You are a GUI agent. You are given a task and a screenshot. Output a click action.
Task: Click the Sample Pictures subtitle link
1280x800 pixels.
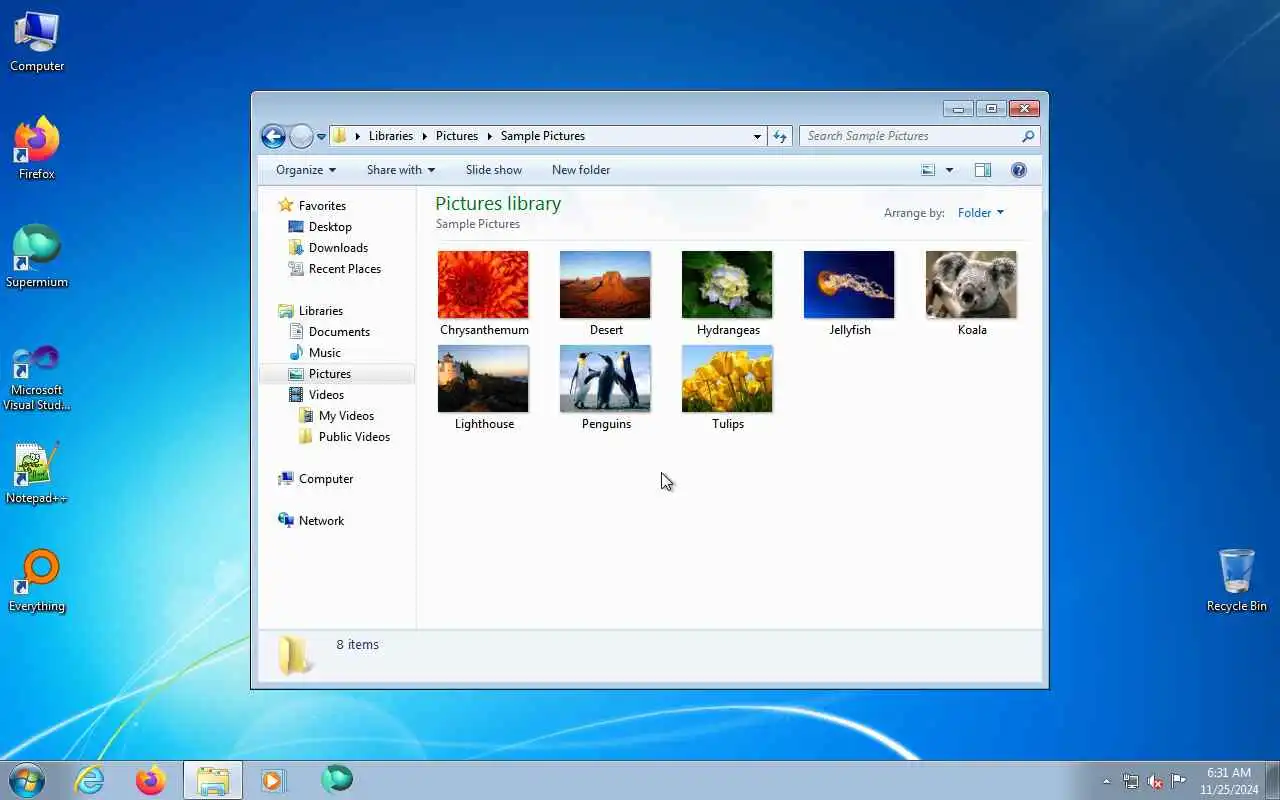[x=478, y=224]
